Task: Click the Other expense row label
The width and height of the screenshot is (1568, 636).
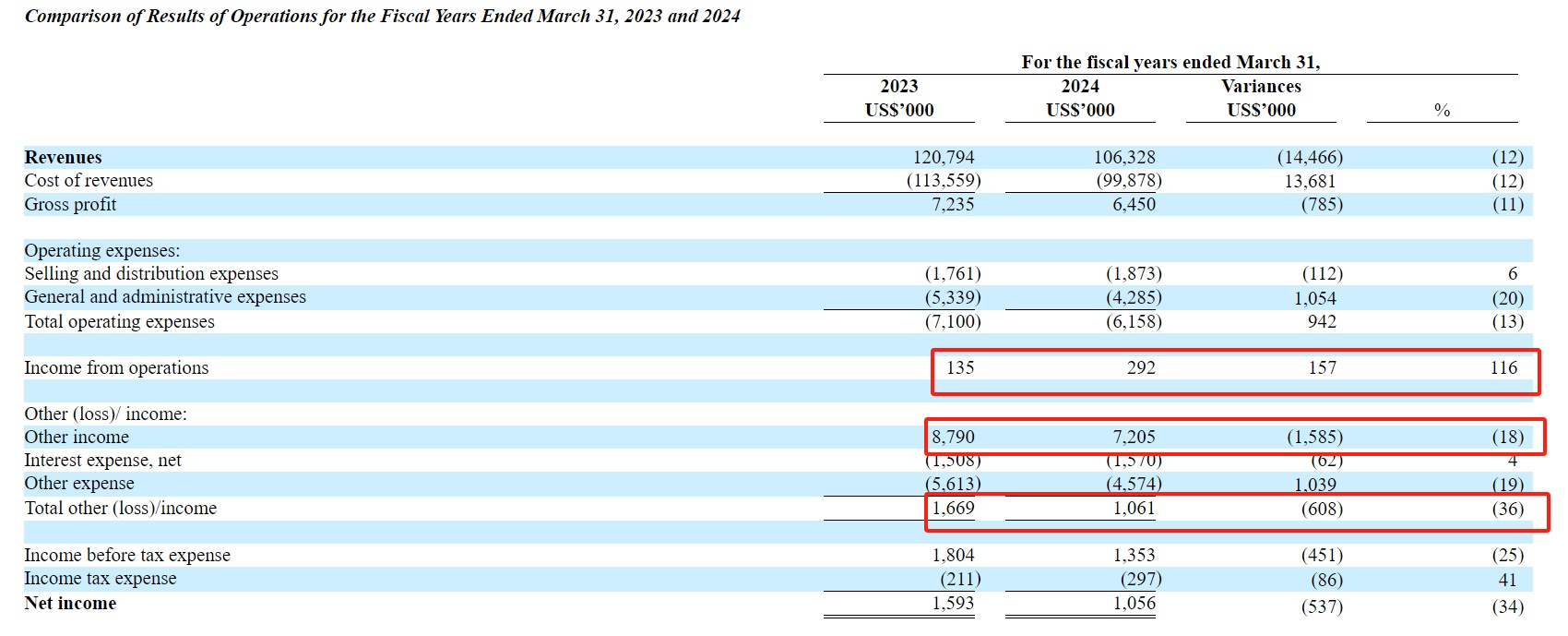Action: [x=79, y=483]
